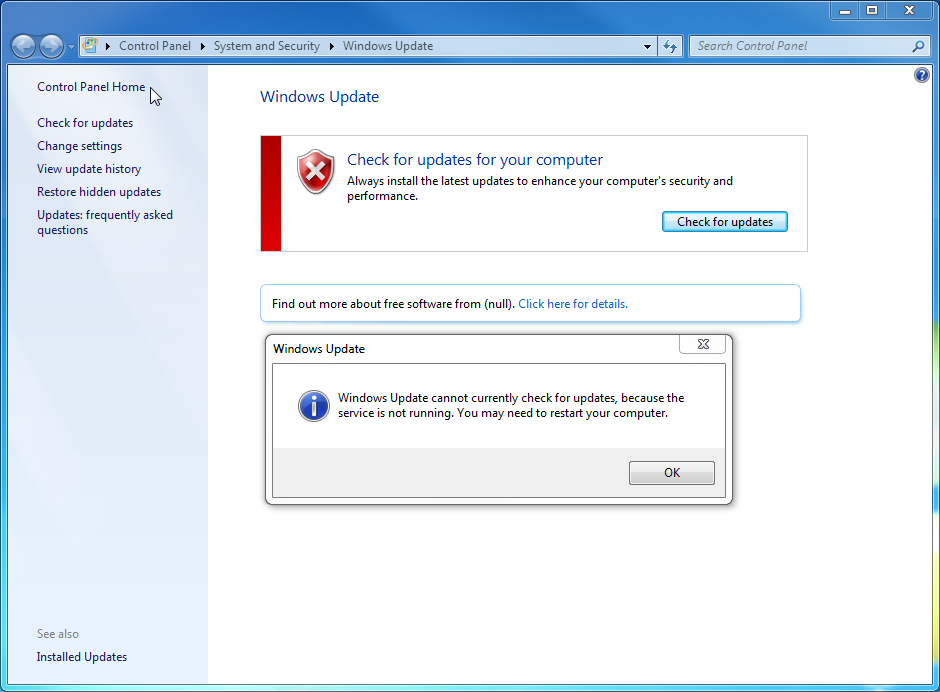Click the Forward navigation arrow button
The height and width of the screenshot is (692, 940).
(x=52, y=46)
